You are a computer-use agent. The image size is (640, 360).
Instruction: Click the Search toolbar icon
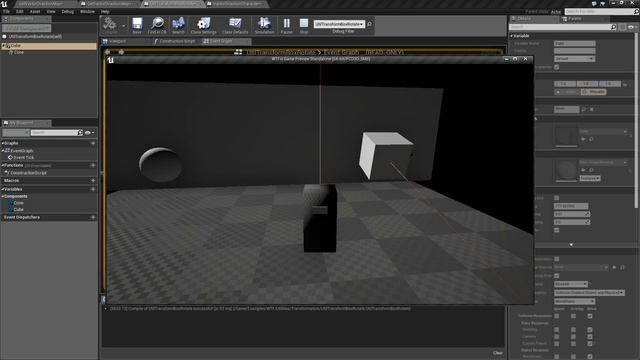[x=178, y=24]
